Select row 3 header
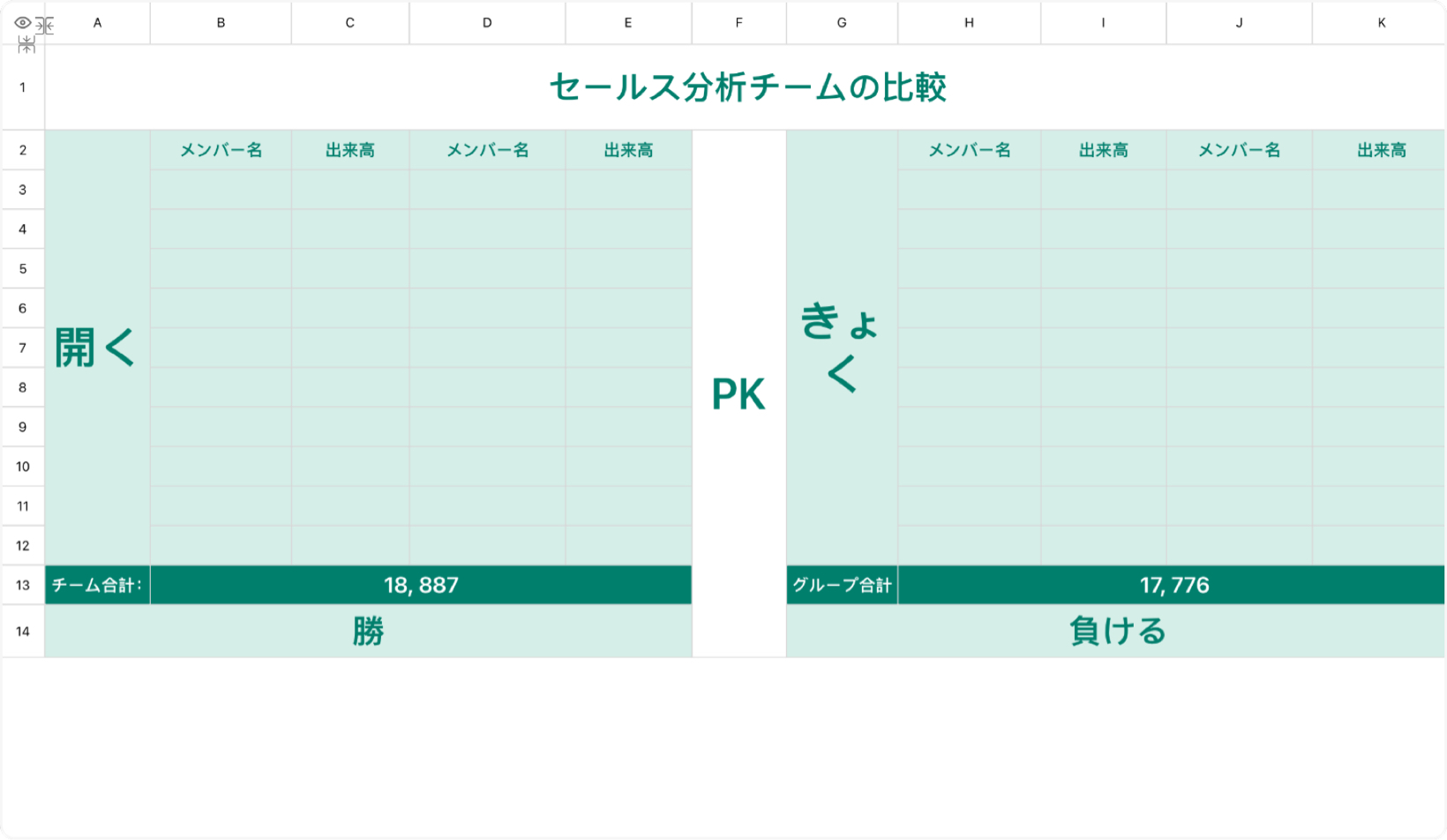Screen dimensions: 1447x840 tap(23, 190)
